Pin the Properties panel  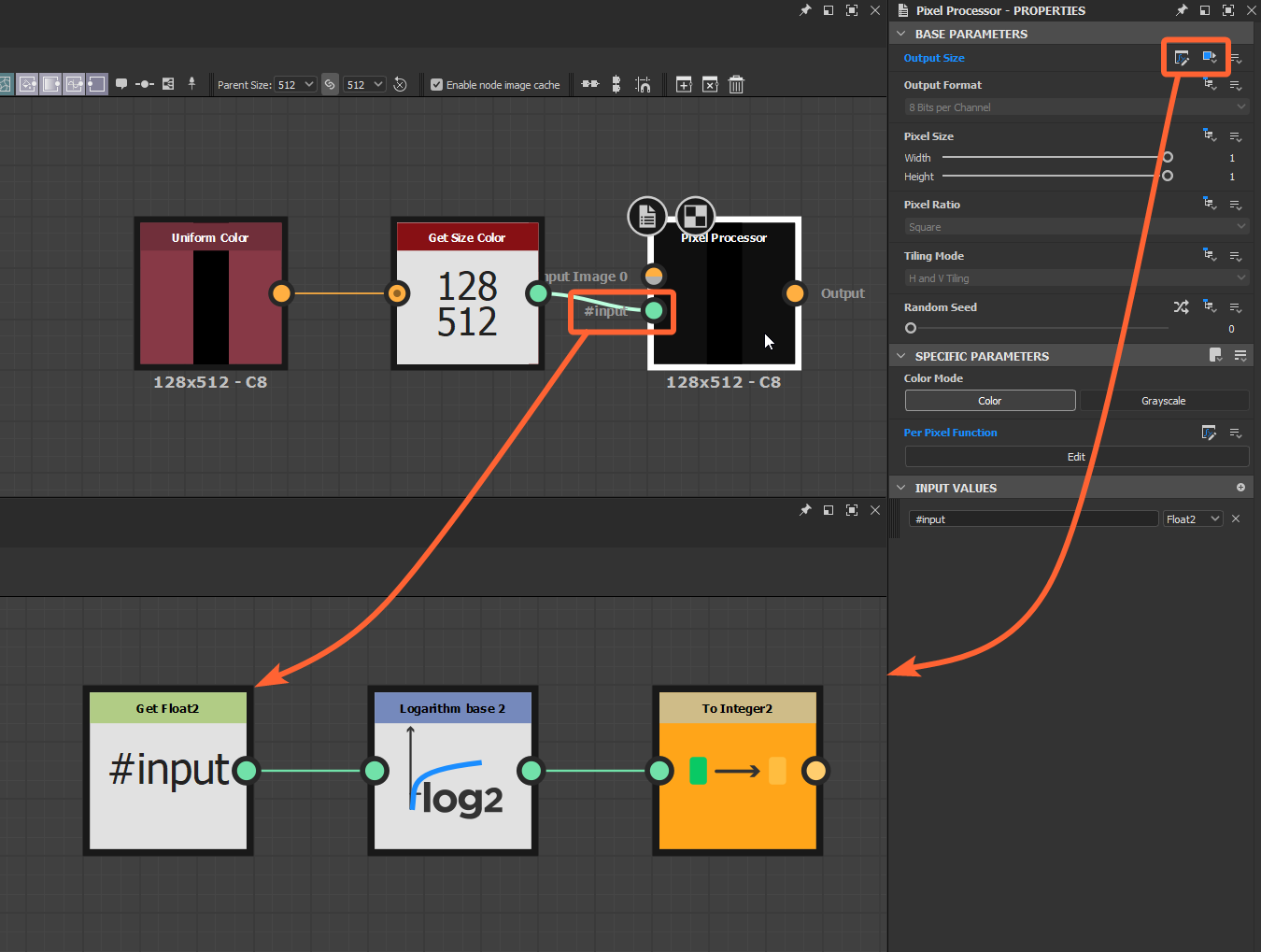tap(1182, 10)
